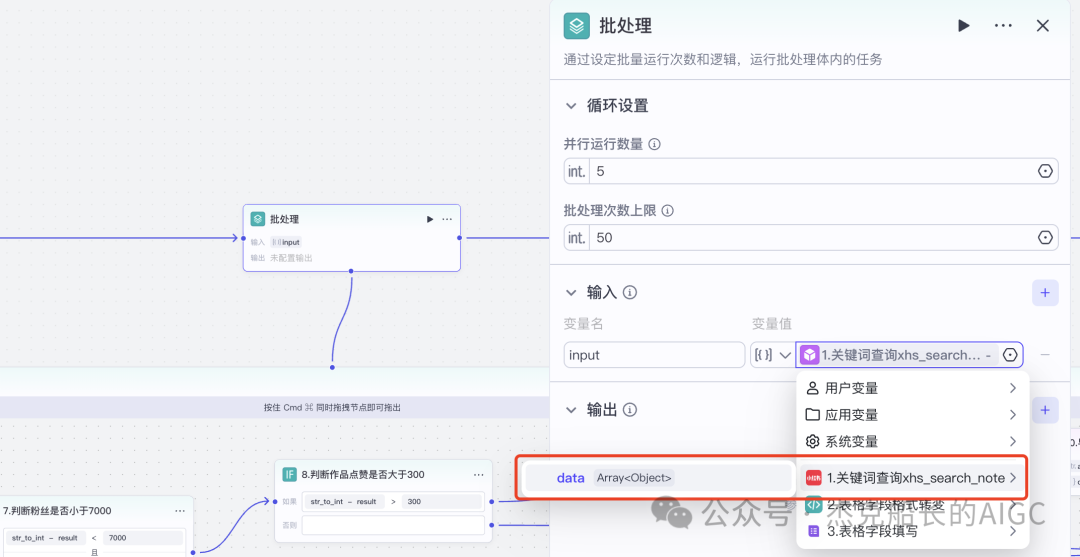1080x557 pixels.
Task: Show info tooltip for 输出 section
Action: tap(630, 410)
